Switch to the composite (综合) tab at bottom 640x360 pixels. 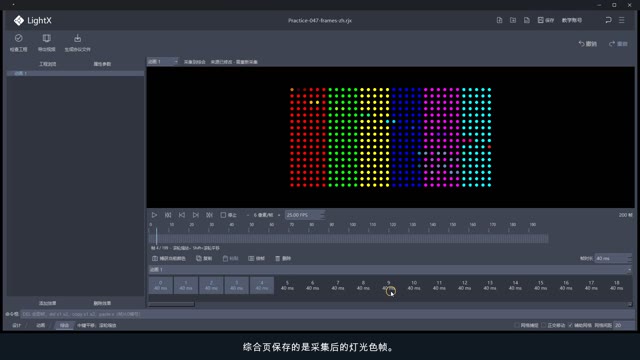64,325
